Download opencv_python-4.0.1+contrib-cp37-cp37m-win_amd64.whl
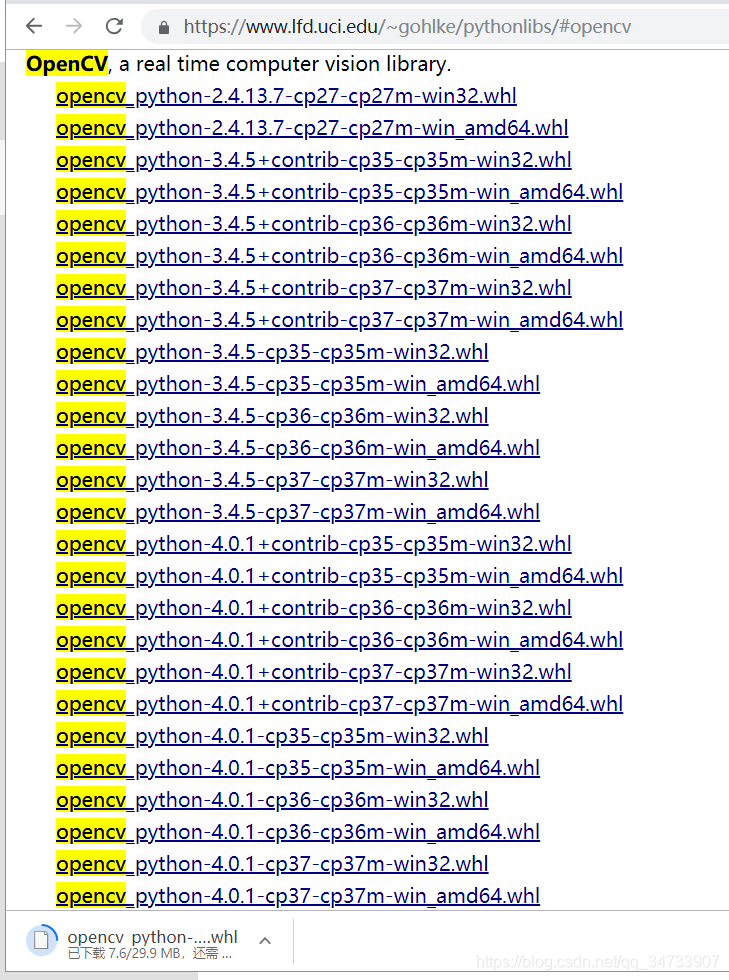729x980 pixels. (339, 704)
